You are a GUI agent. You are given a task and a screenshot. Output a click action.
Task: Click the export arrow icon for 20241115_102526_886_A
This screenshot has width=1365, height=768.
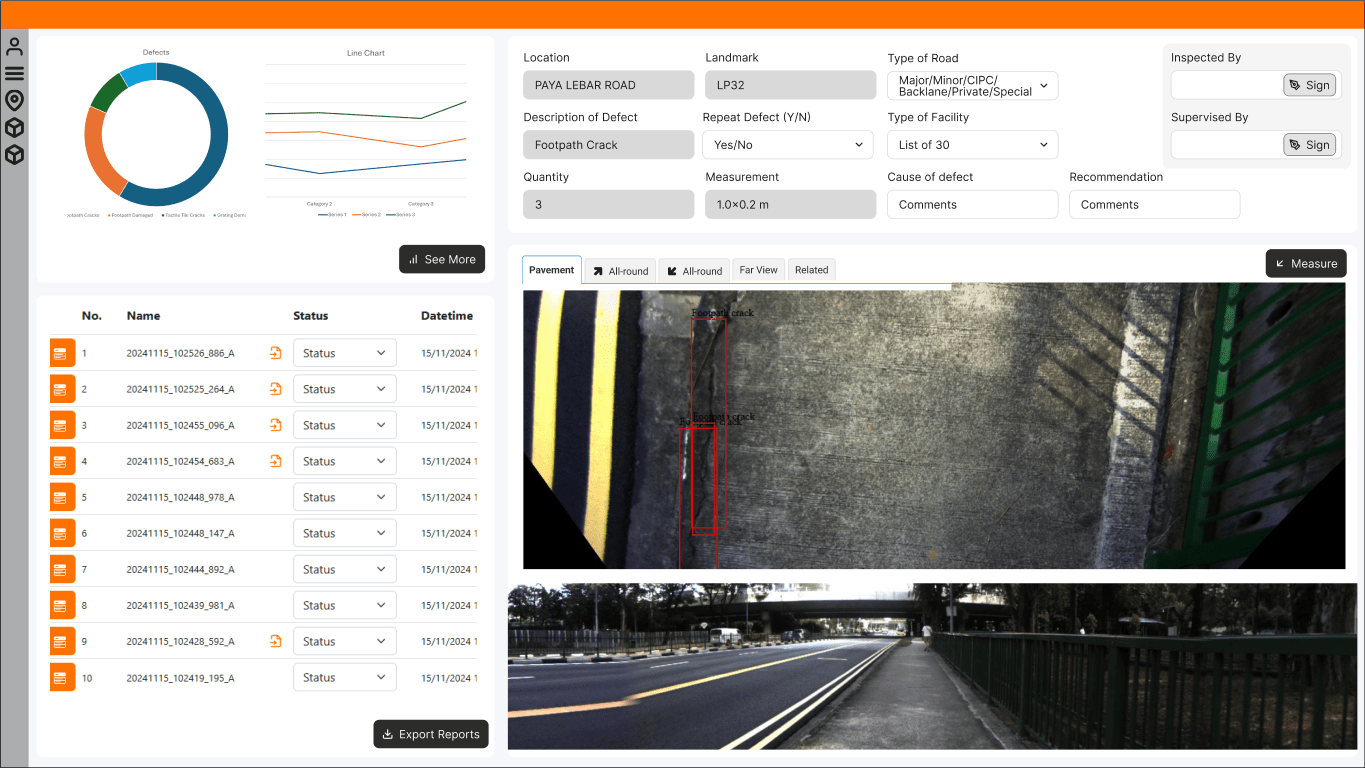click(275, 353)
